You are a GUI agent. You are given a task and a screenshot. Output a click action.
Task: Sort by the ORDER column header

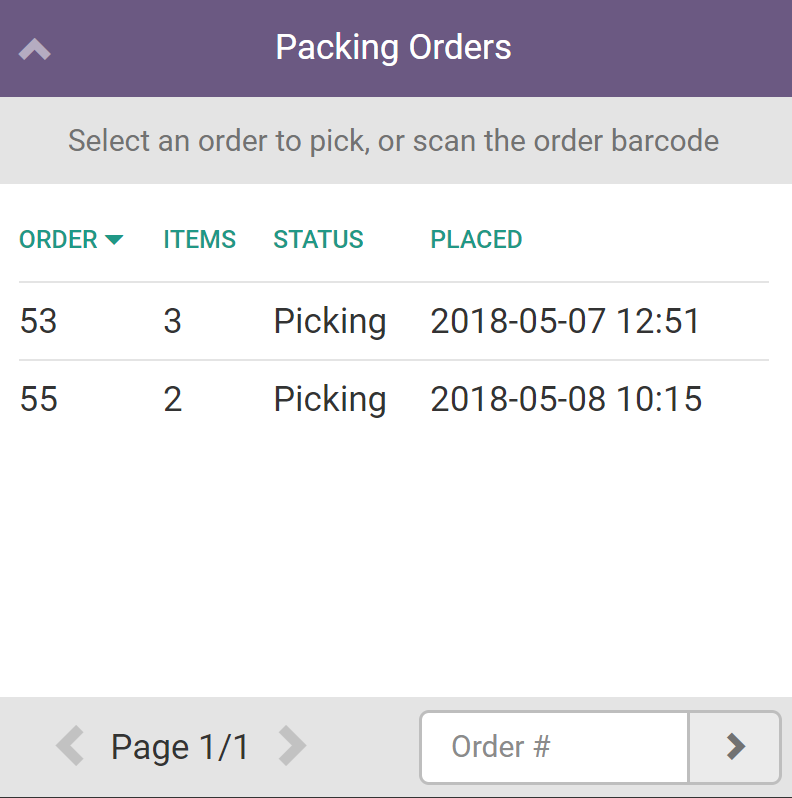click(59, 240)
